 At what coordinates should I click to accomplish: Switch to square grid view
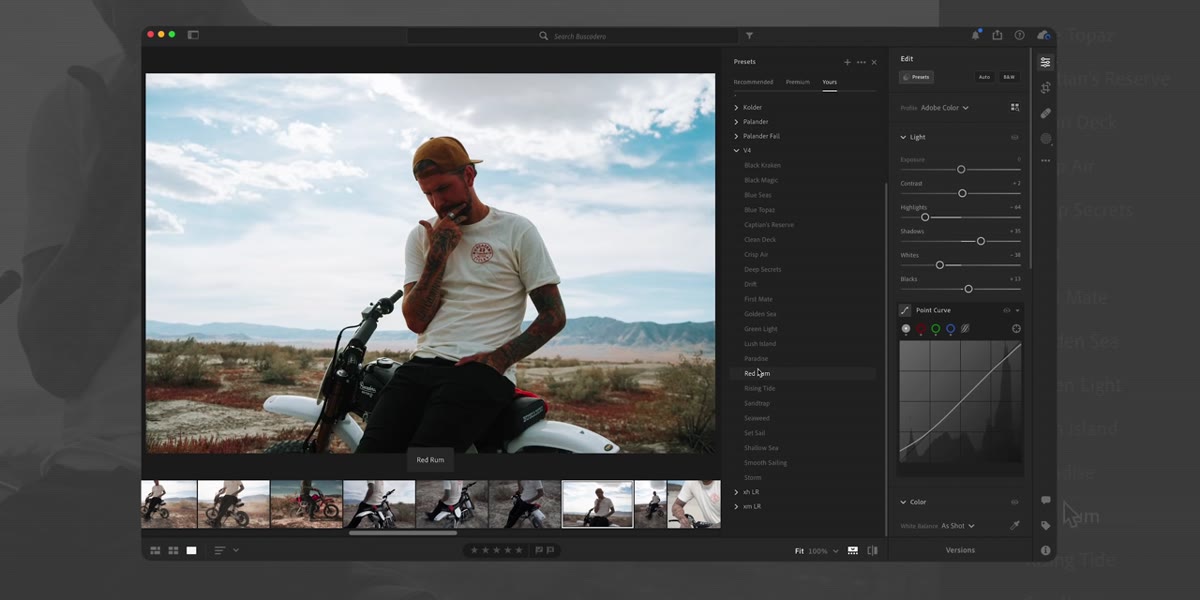coord(173,550)
